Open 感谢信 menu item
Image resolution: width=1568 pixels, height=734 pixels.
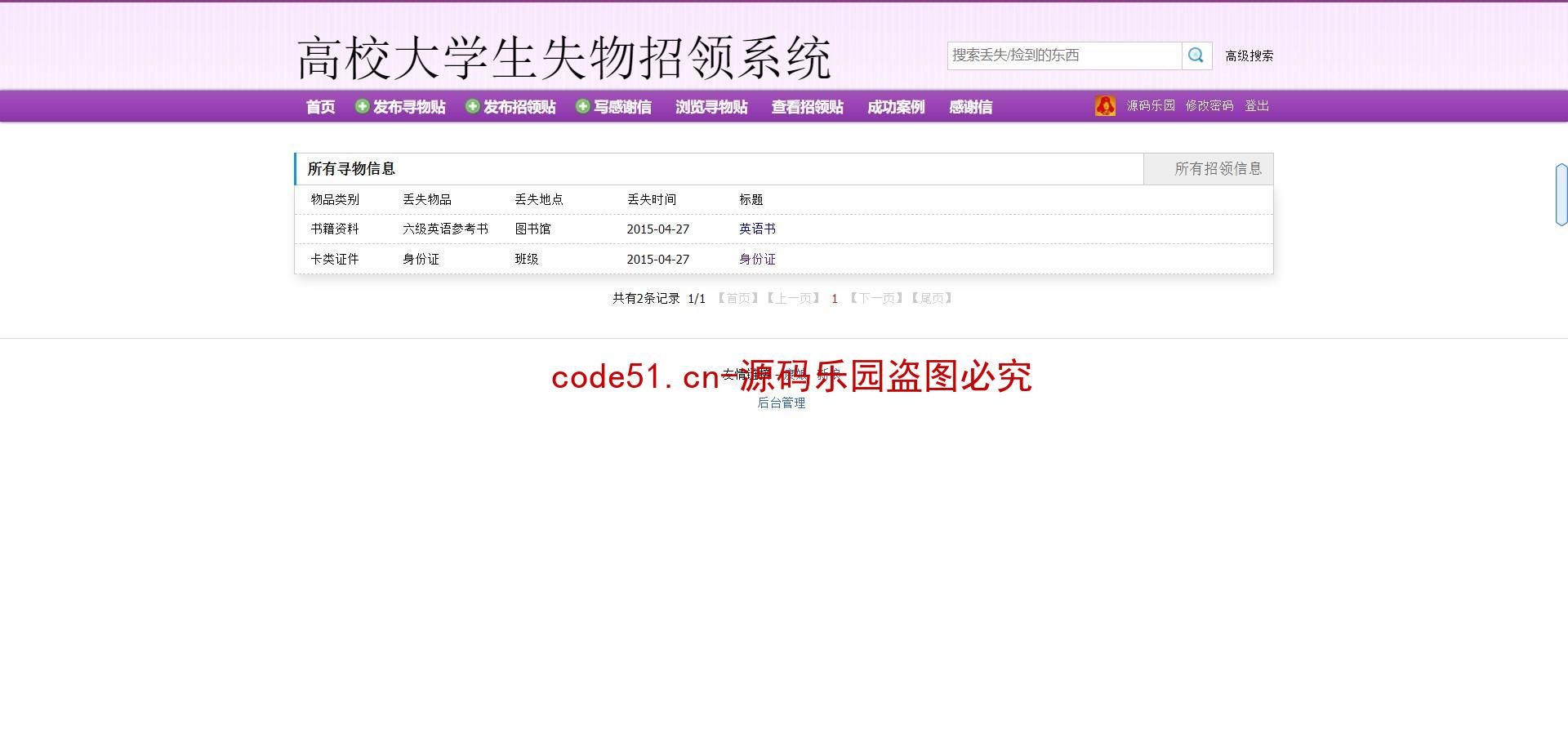pyautogui.click(x=970, y=107)
